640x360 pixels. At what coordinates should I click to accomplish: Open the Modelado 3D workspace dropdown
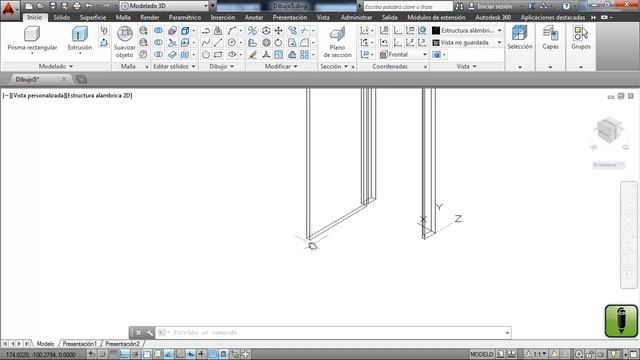tap(165, 6)
